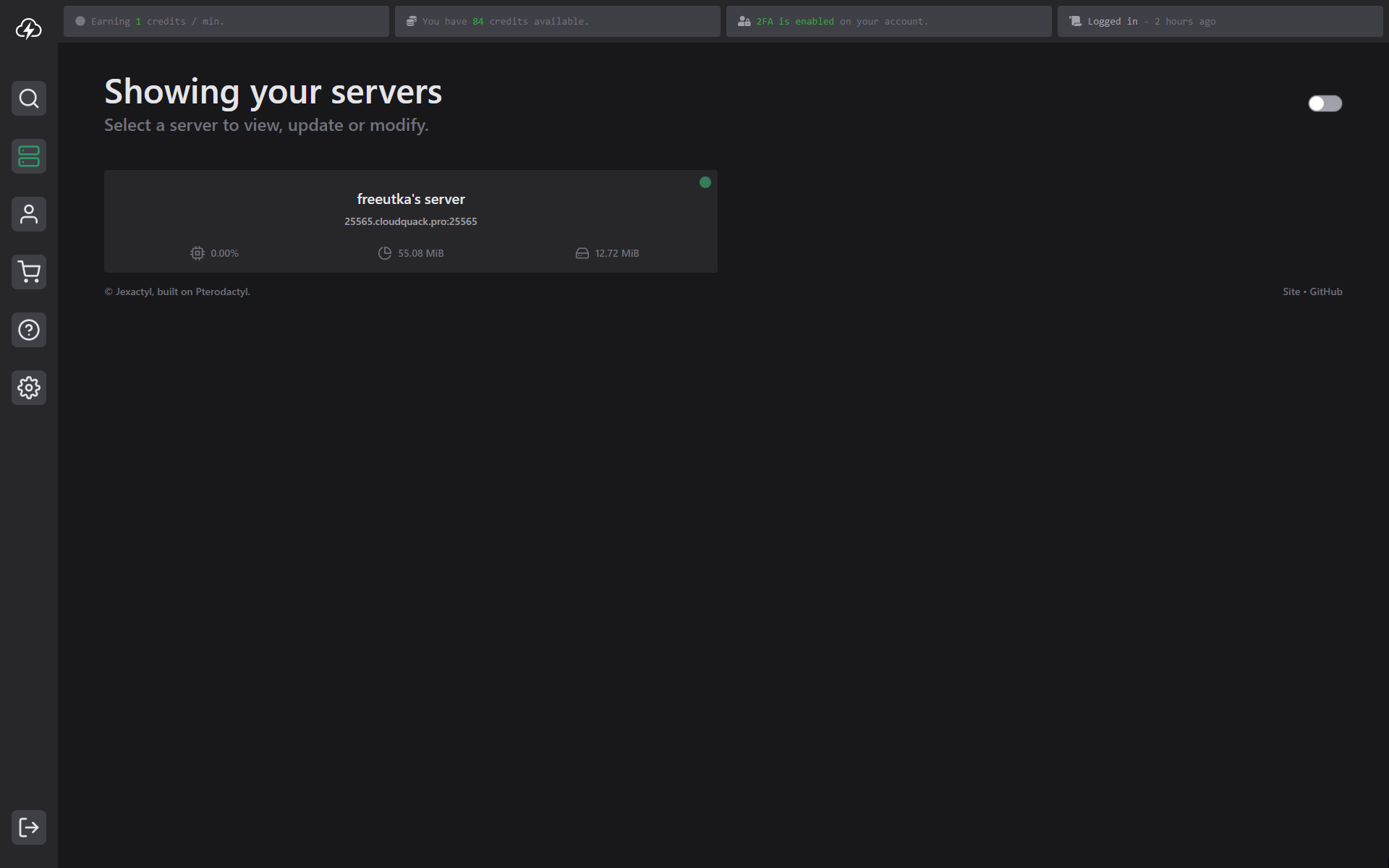Click the Jexactyl lightning cloud logo
Viewport: 1389px width, 868px height.
(x=29, y=29)
